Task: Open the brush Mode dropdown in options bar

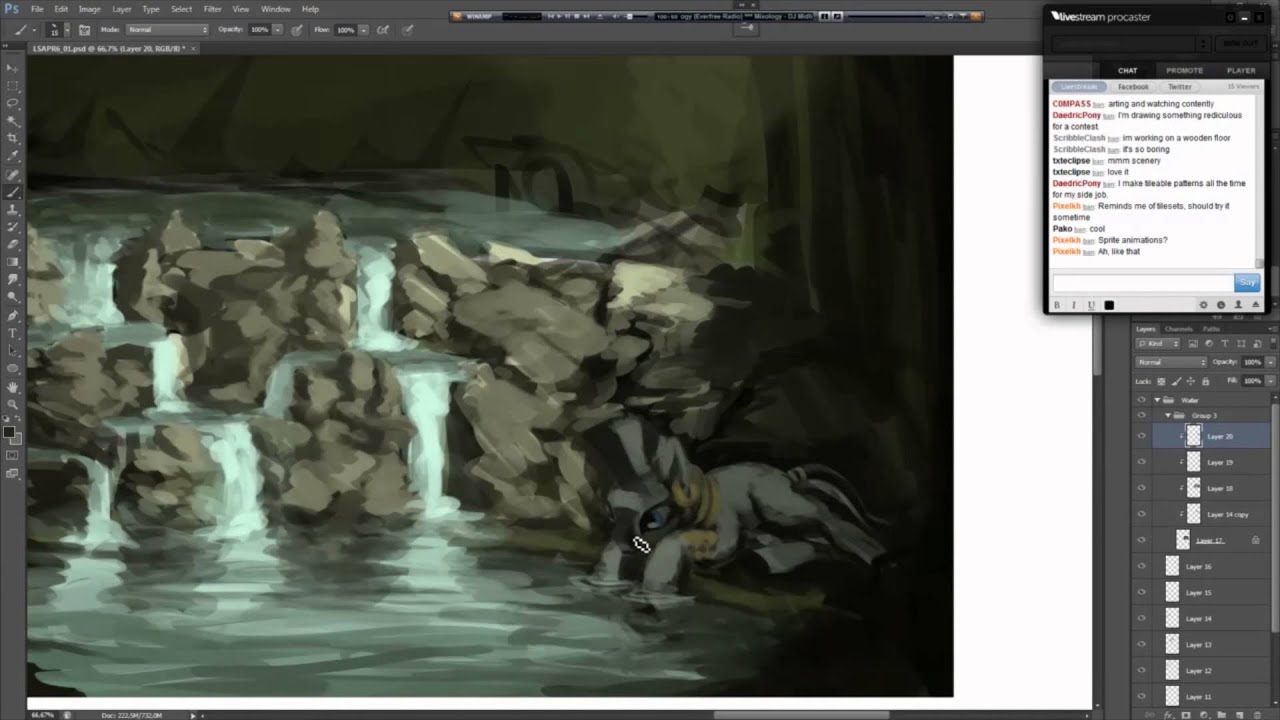Action: [x=167, y=30]
